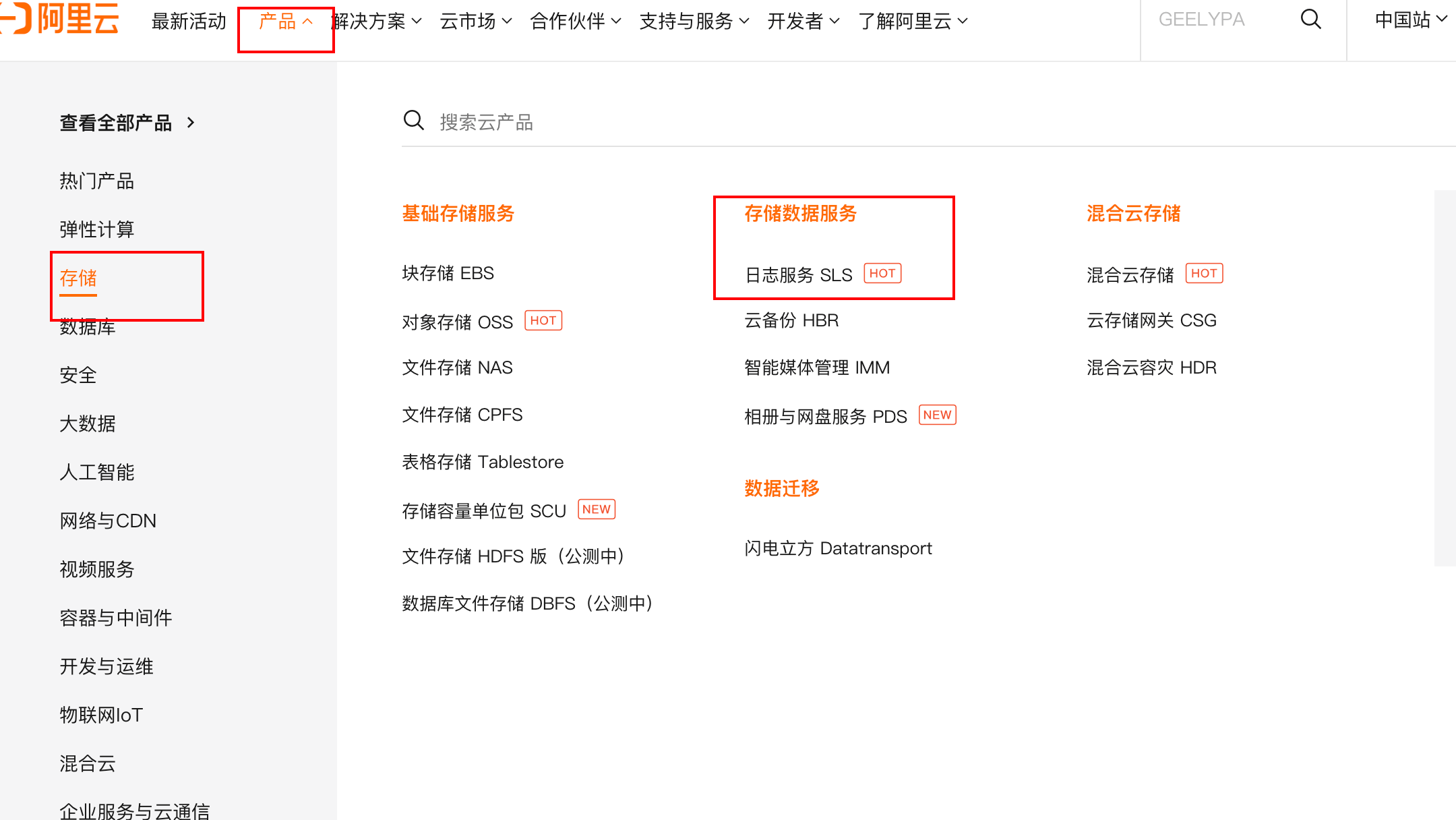The width and height of the screenshot is (1456, 820).
Task: Select 人工智能 category in sidebar
Action: pyautogui.click(x=97, y=472)
